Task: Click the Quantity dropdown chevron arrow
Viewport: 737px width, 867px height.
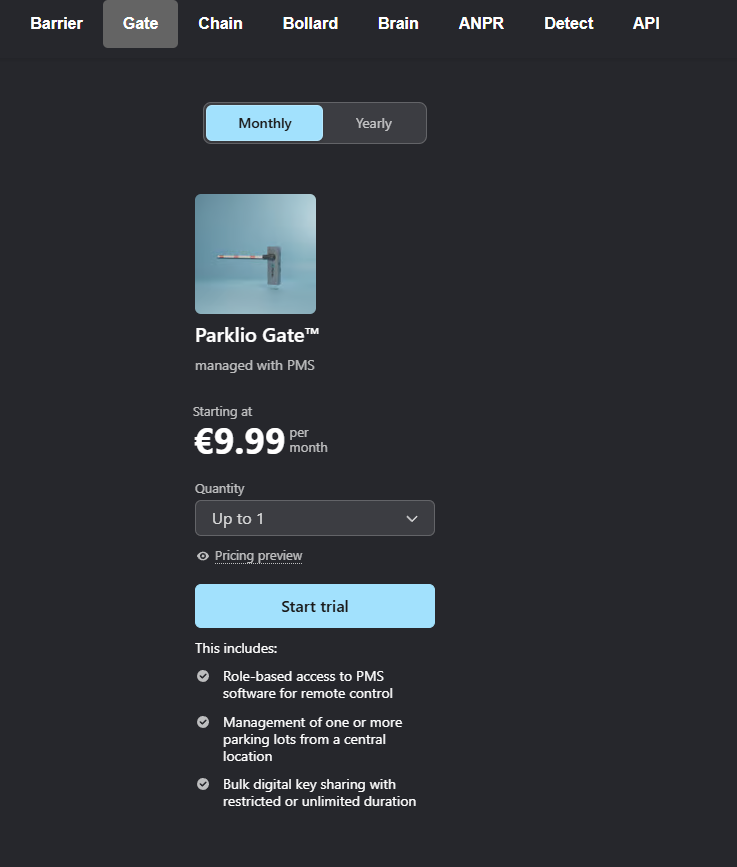Action: pyautogui.click(x=412, y=518)
